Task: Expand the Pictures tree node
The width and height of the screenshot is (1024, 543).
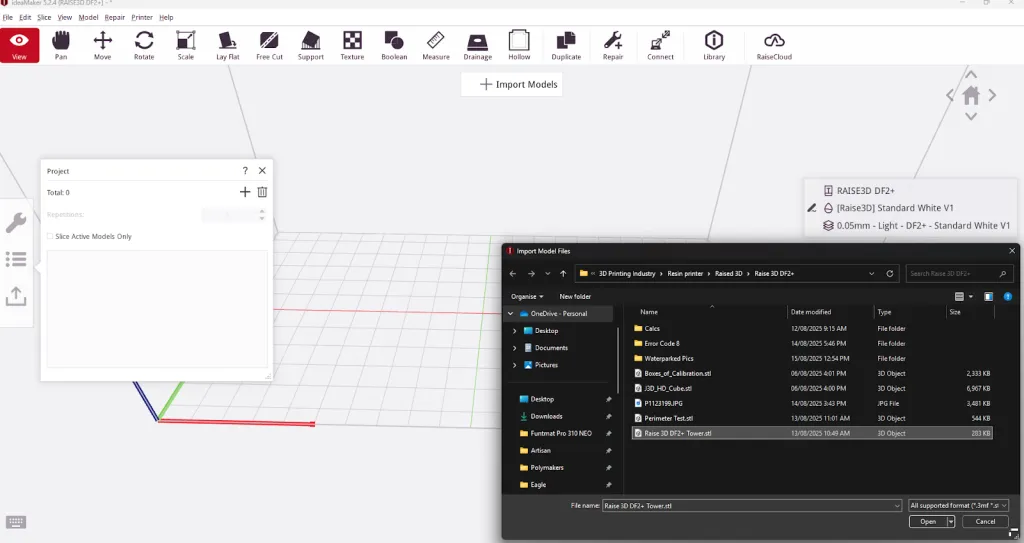Action: coord(515,365)
